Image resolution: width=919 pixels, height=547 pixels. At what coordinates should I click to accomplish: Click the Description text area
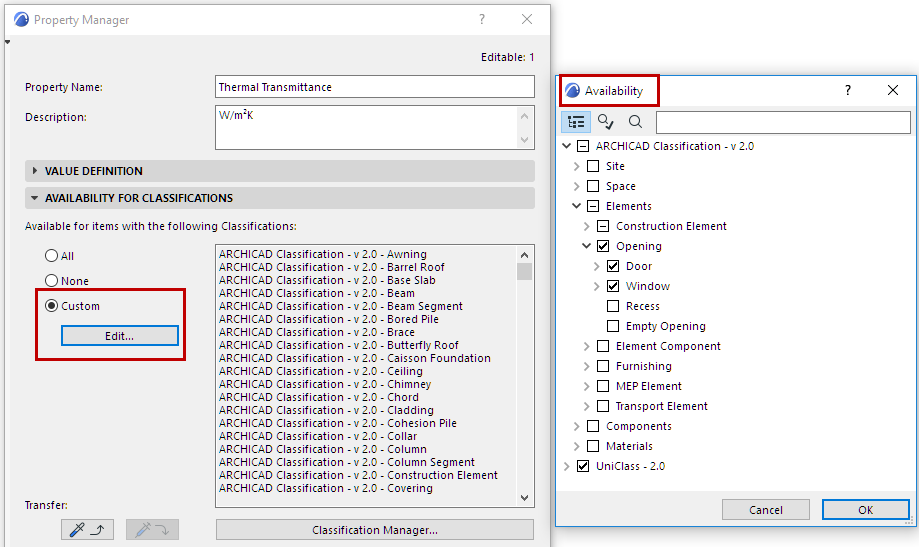(366, 127)
